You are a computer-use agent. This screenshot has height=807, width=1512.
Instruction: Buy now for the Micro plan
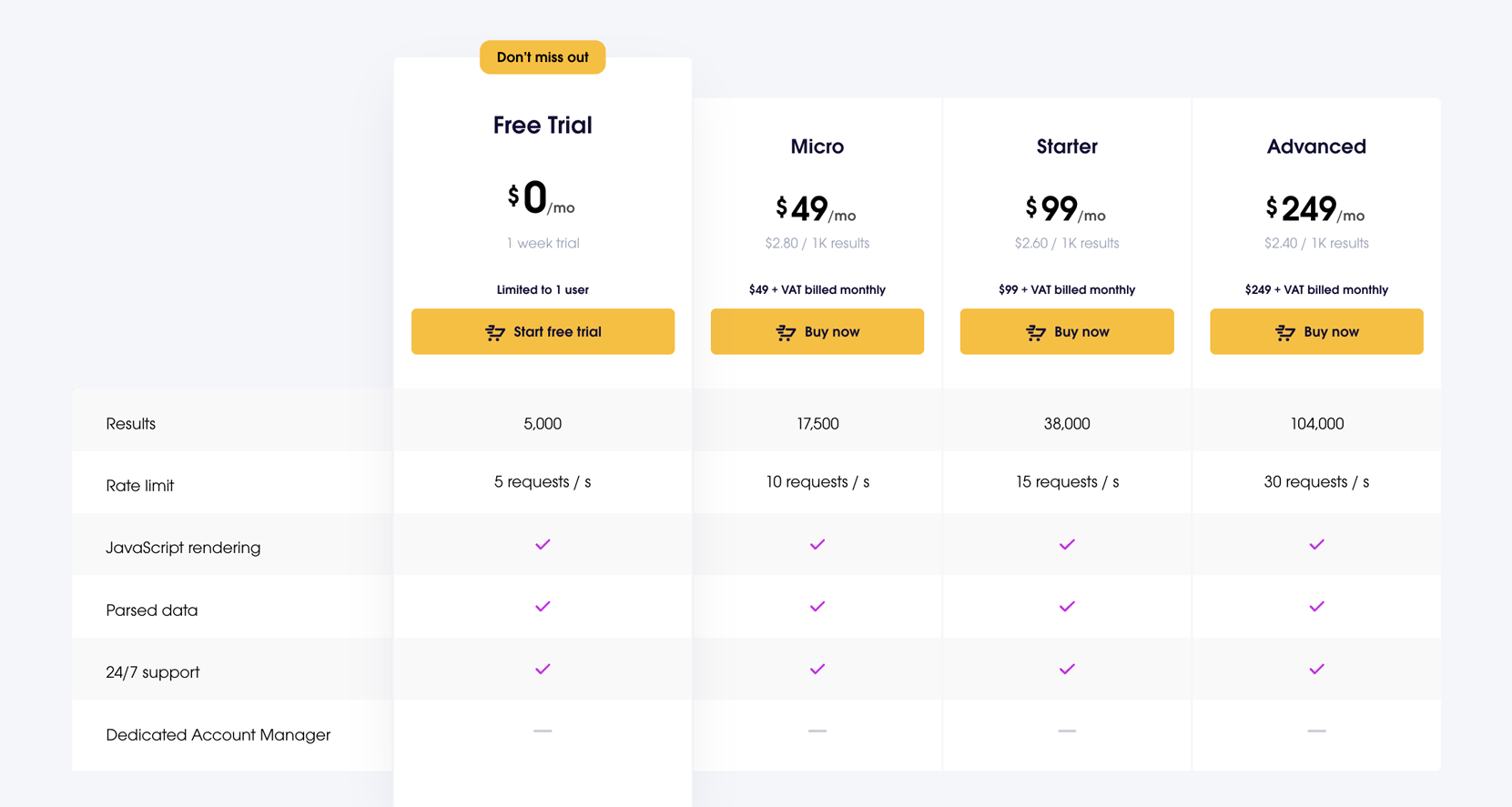[817, 331]
